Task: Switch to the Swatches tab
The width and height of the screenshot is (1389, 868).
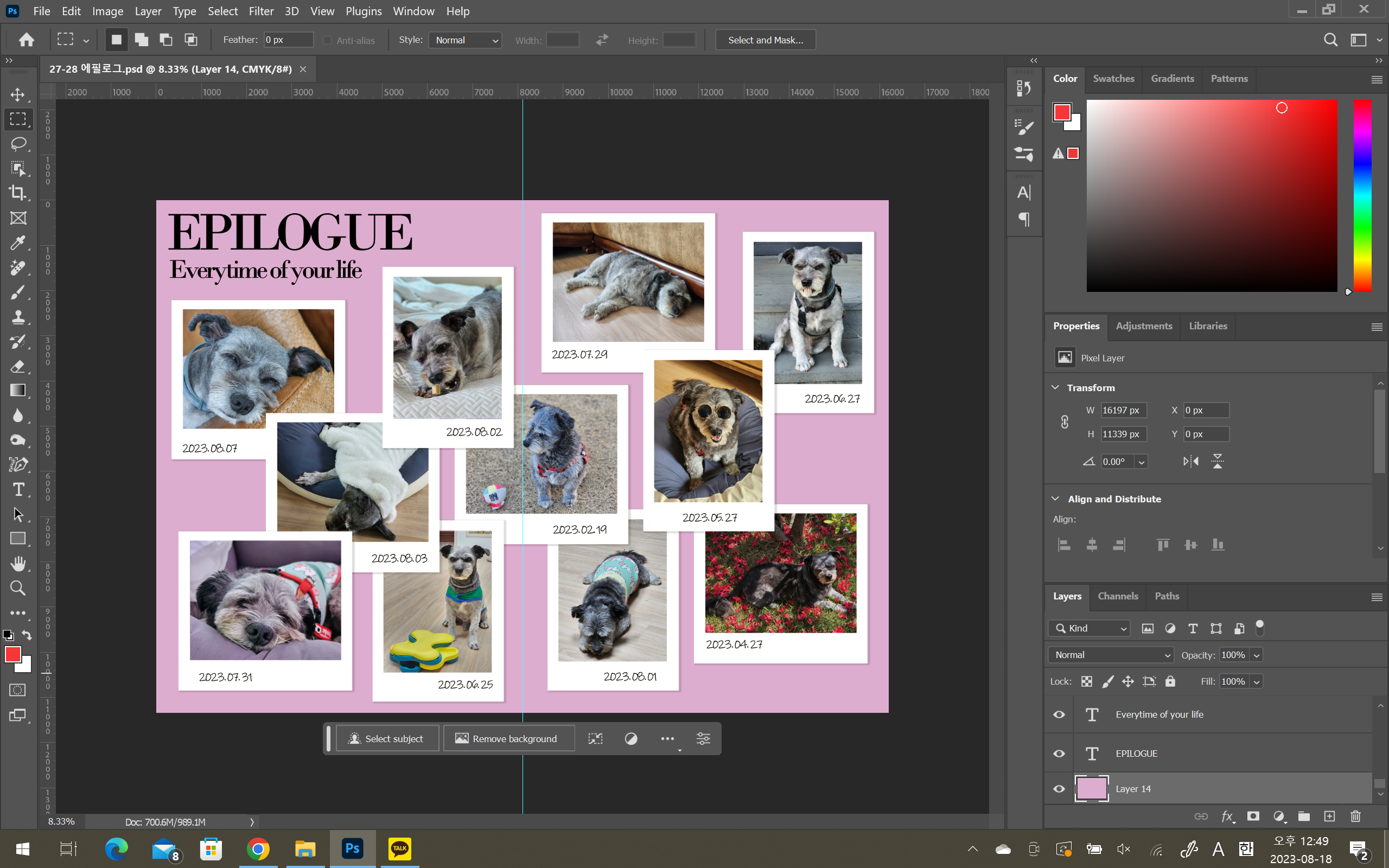Action: pos(1113,79)
